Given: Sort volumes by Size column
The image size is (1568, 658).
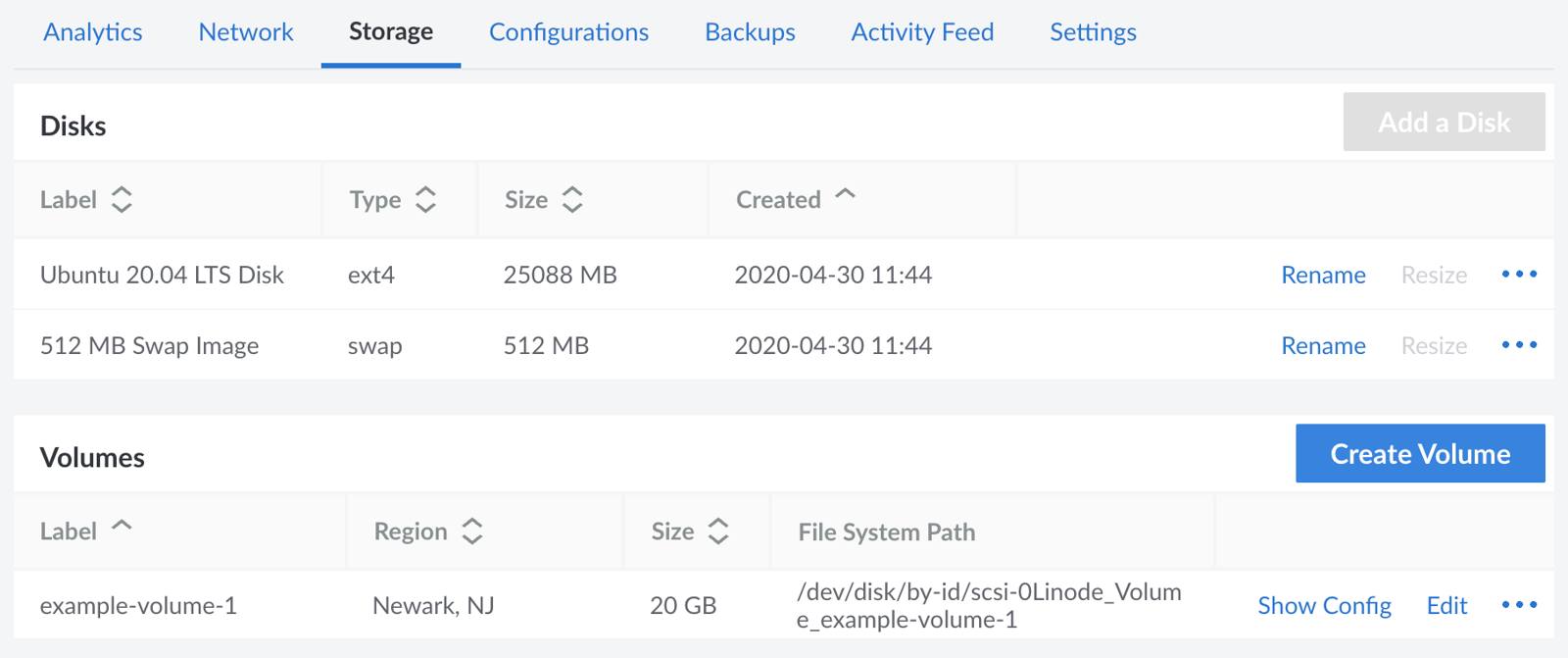Looking at the screenshot, I should coord(718,531).
